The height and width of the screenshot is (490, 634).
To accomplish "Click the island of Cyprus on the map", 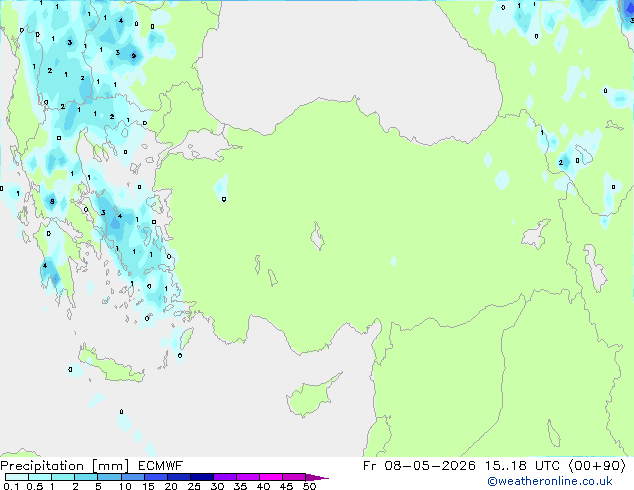I will pos(311,397).
